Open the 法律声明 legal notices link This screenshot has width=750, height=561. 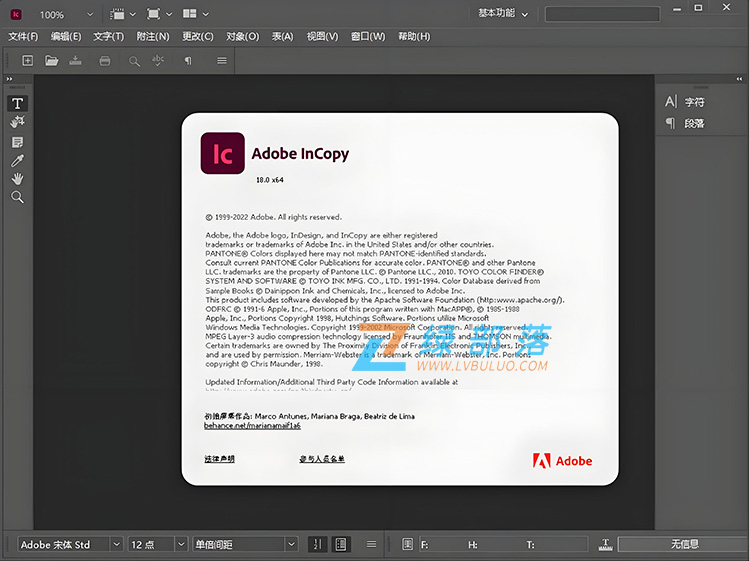[219, 459]
